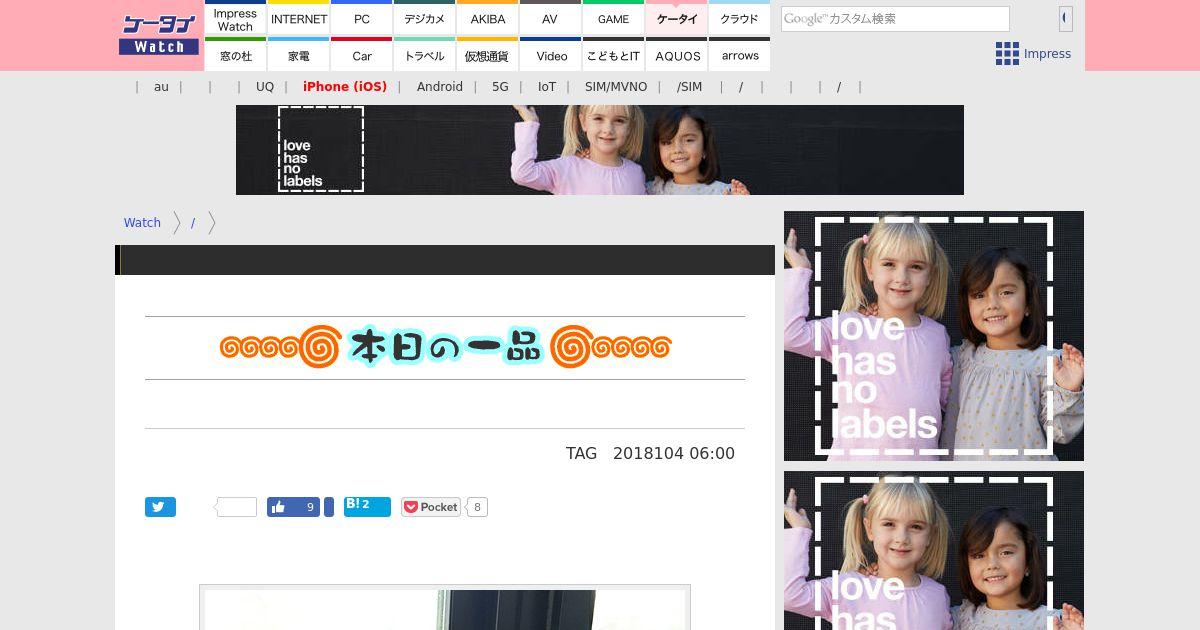1200x630 pixels.
Task: Click the upper sidebar love has no labels ad
Action: coord(934,336)
